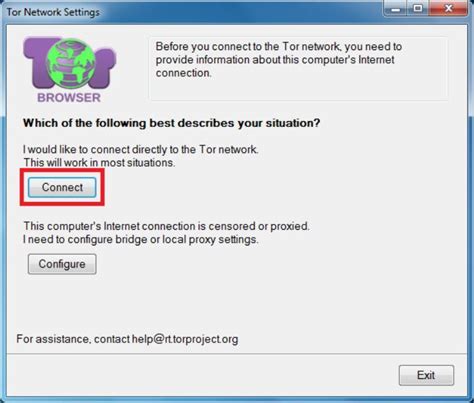Click the help@rt.torproject.org email address
Screen dimensions: 474x403
[x=185, y=339]
